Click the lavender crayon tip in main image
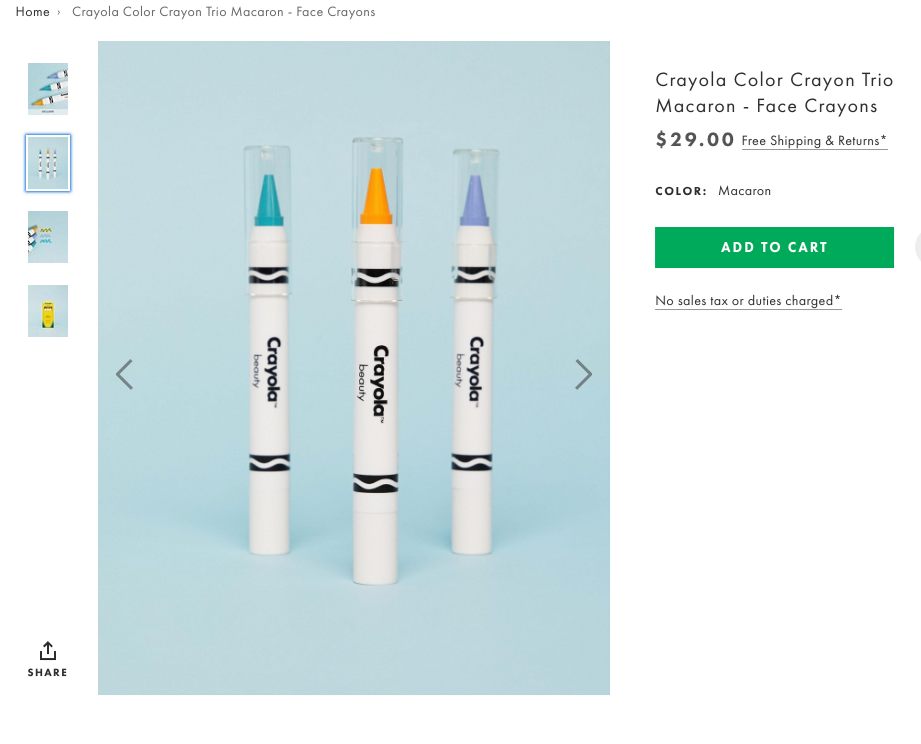 (473, 199)
